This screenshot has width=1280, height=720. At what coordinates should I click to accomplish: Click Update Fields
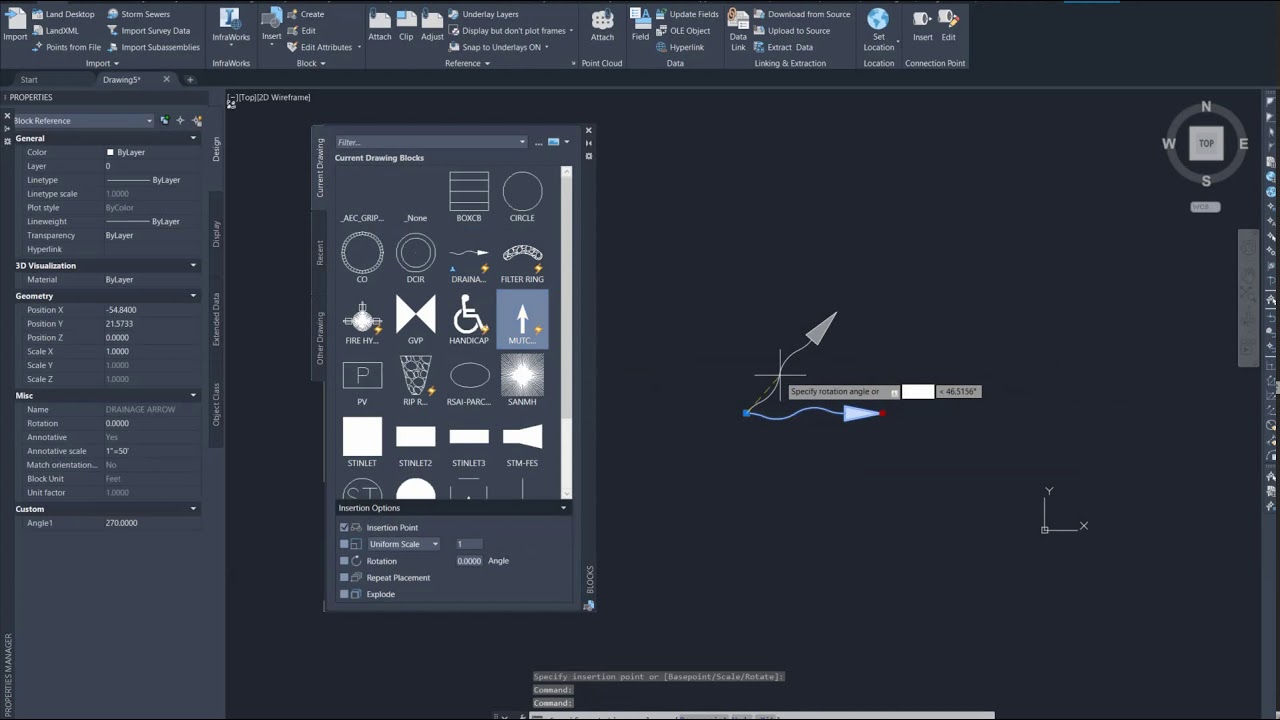pyautogui.click(x=687, y=14)
